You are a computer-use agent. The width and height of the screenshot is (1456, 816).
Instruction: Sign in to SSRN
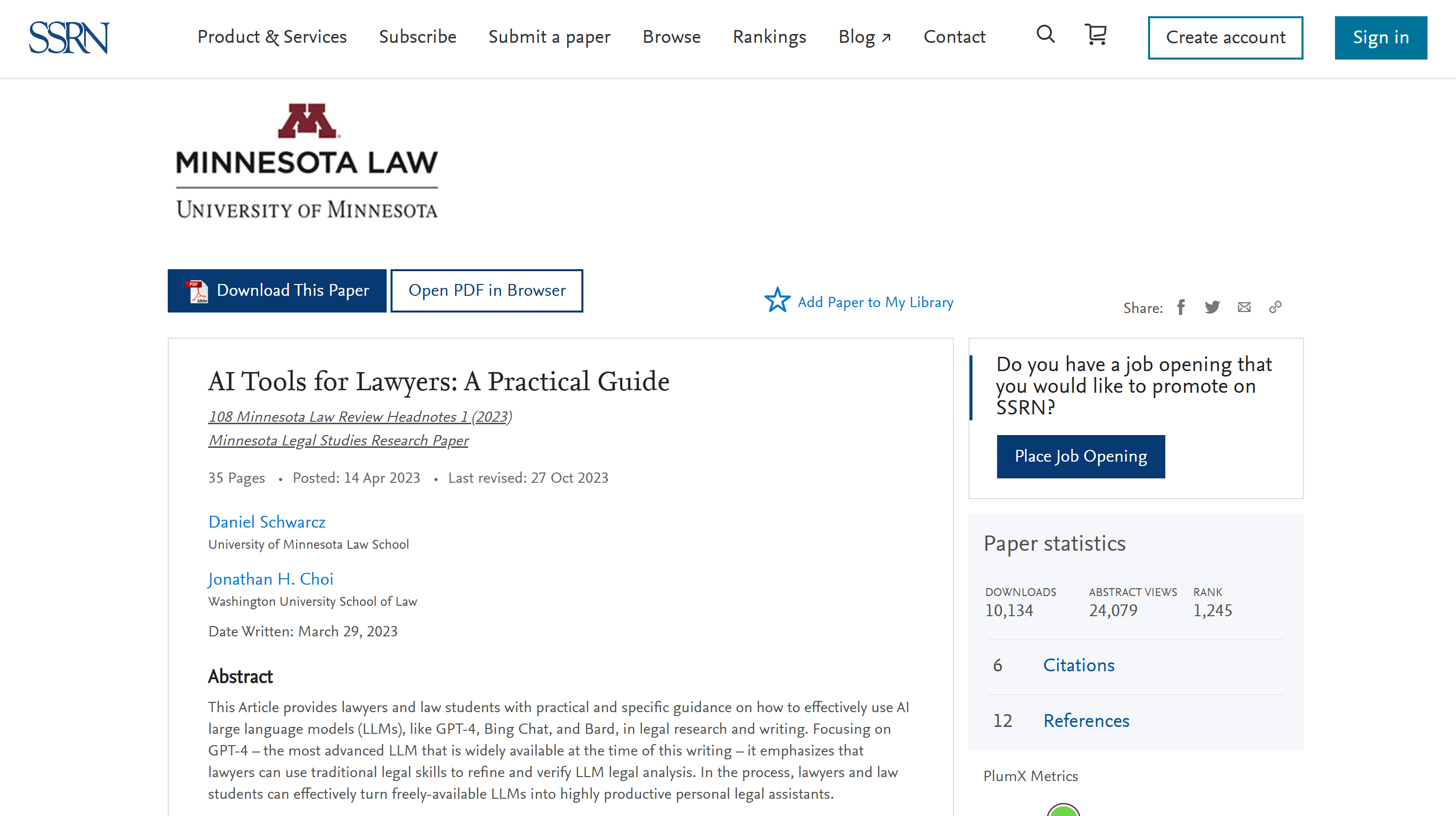(1380, 37)
